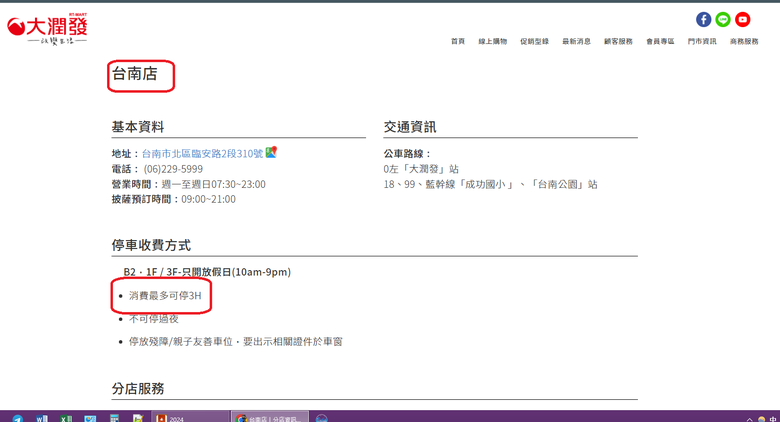Open the 線上購物 menu item
Image resolution: width=780 pixels, height=422 pixels.
pos(492,41)
